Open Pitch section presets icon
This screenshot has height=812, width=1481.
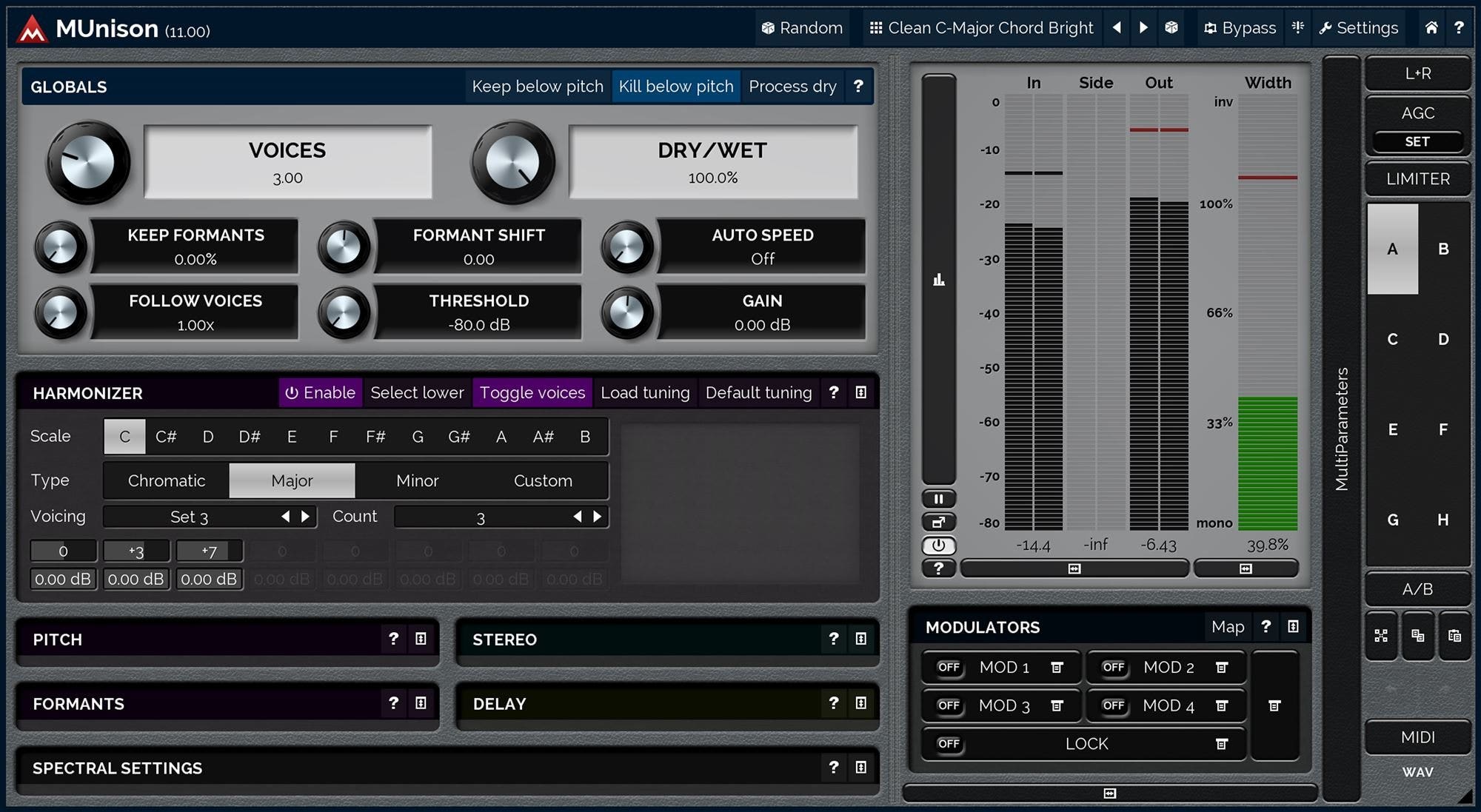click(x=421, y=639)
